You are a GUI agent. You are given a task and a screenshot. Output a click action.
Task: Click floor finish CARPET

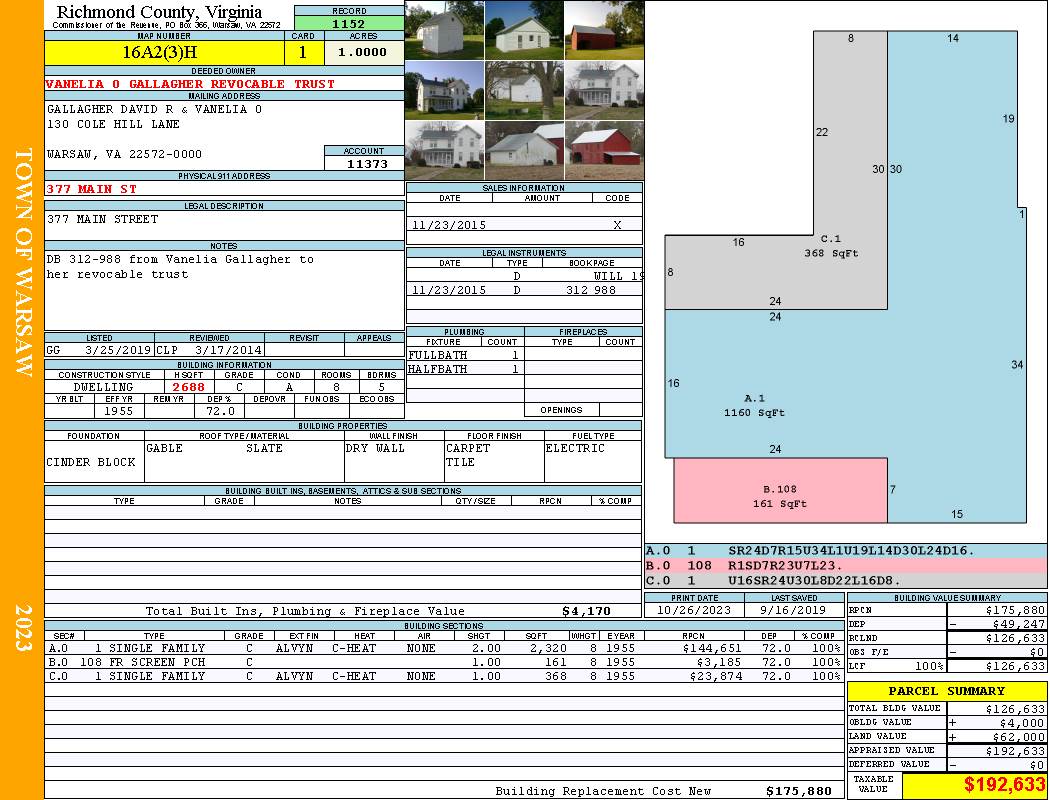coord(468,448)
